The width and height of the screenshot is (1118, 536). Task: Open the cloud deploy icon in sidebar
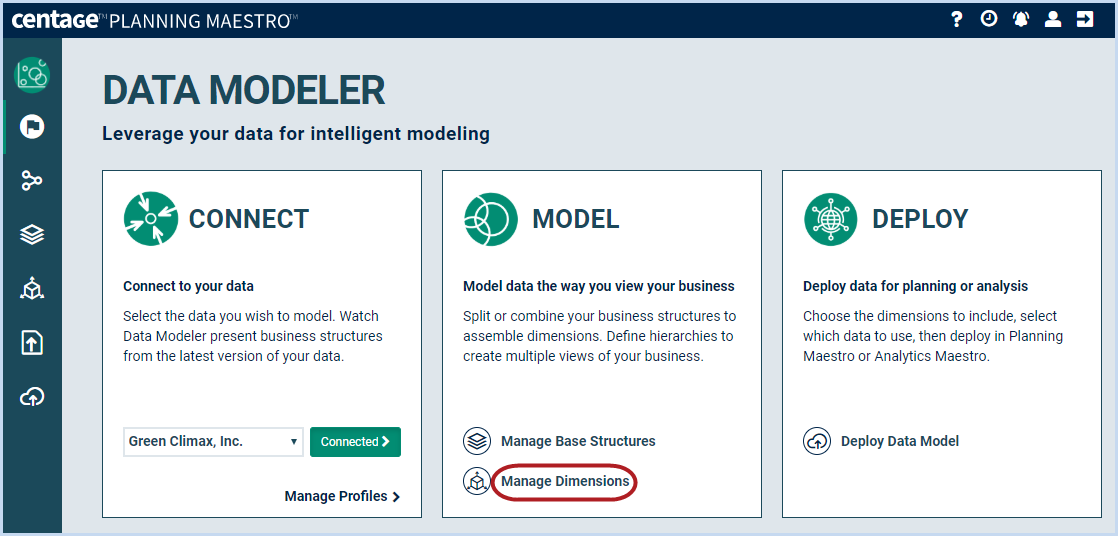pyautogui.click(x=32, y=397)
